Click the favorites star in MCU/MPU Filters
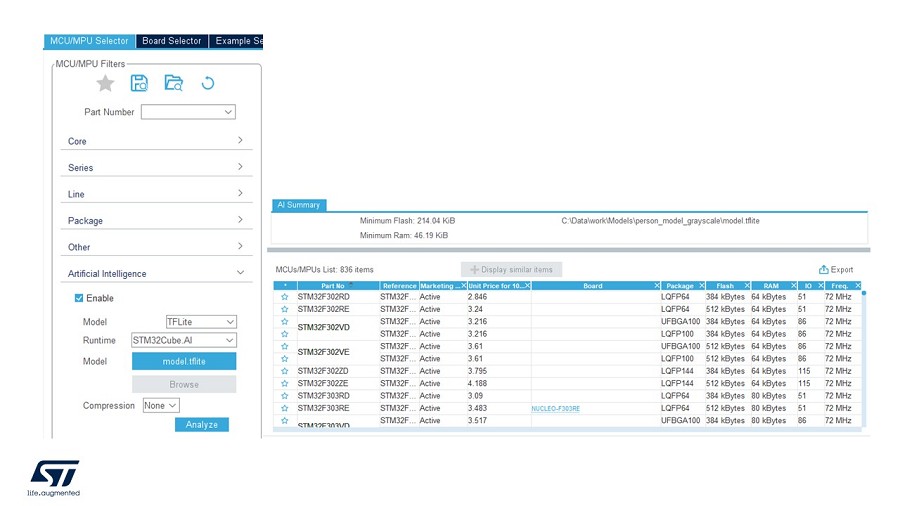 point(105,84)
